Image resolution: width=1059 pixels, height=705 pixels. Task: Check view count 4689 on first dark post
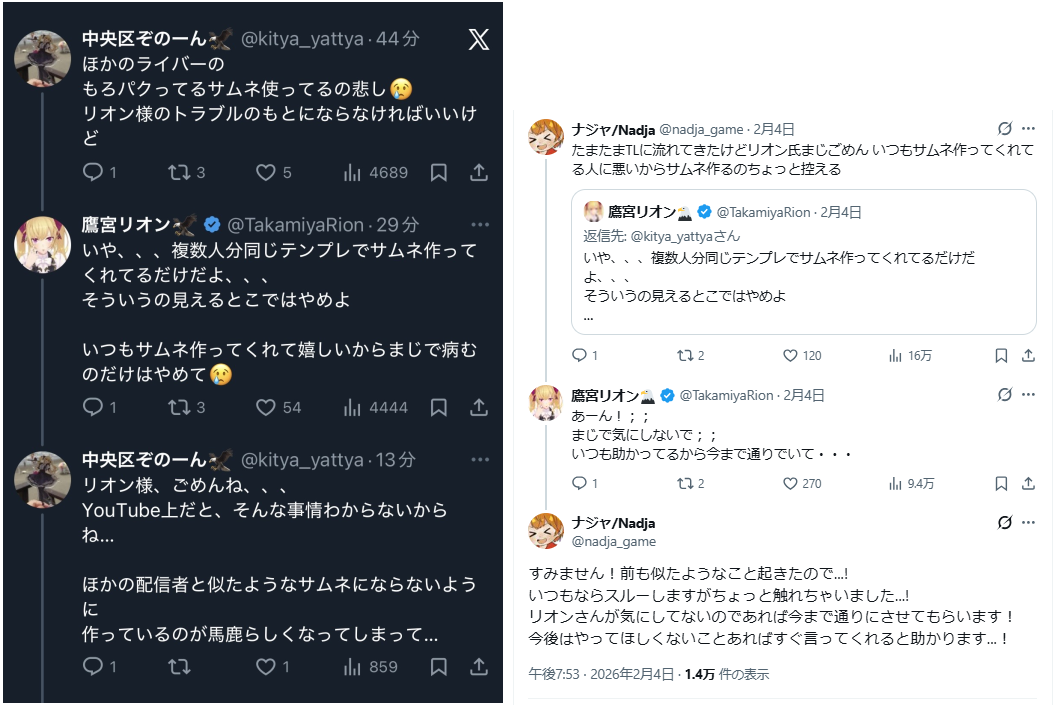click(x=375, y=172)
